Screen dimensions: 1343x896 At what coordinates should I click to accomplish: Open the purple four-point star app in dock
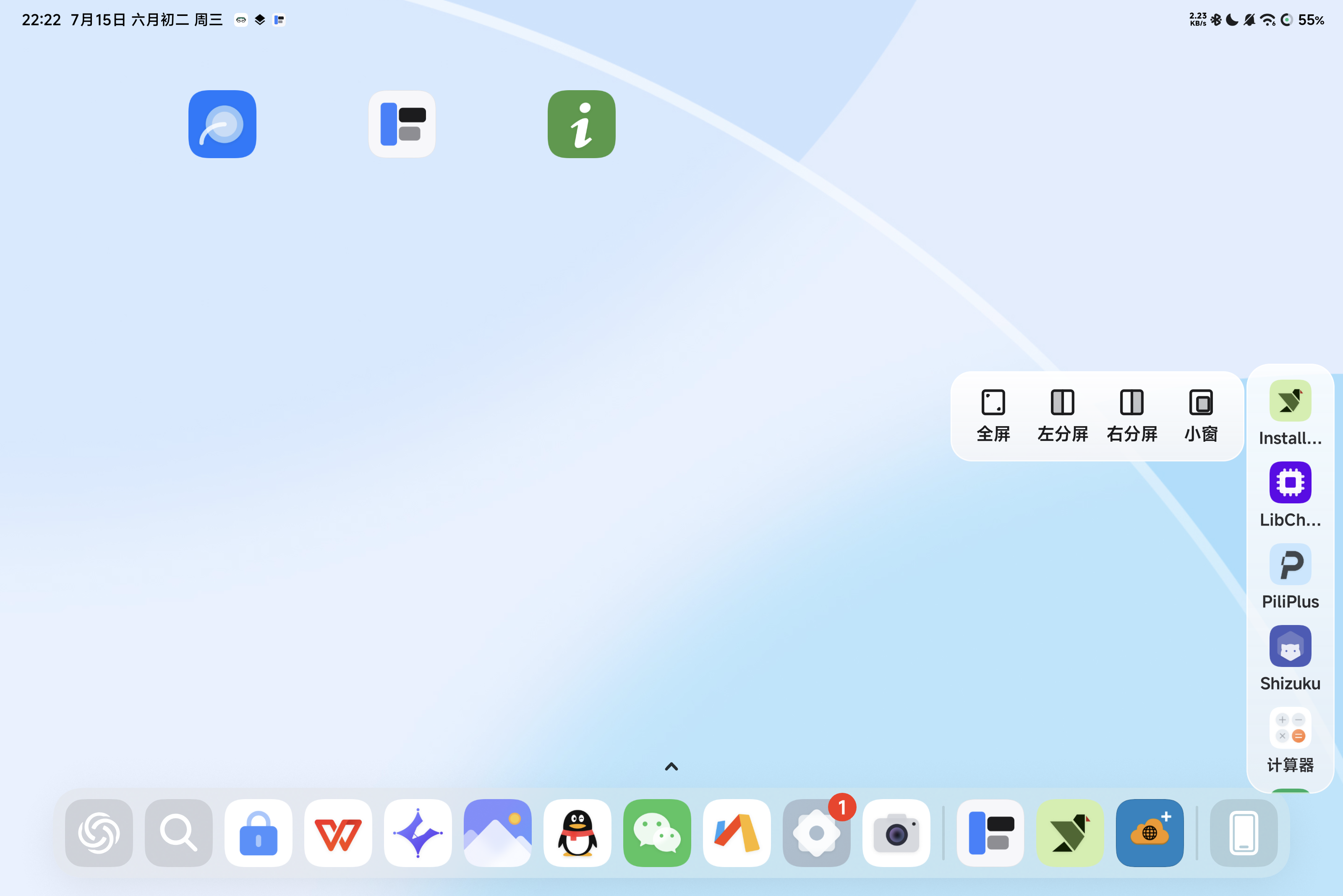click(x=418, y=833)
